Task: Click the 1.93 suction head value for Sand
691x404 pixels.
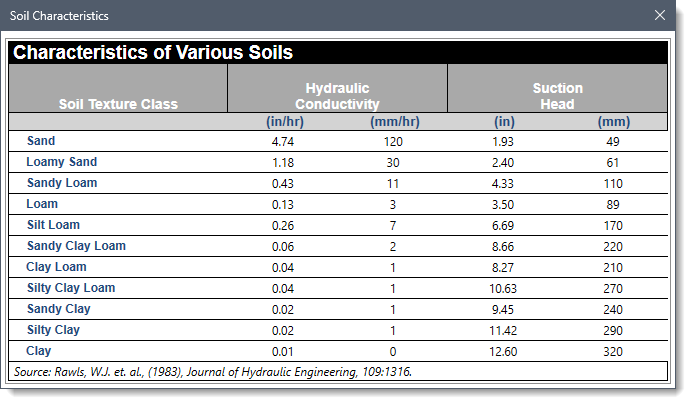Action: click(x=503, y=142)
